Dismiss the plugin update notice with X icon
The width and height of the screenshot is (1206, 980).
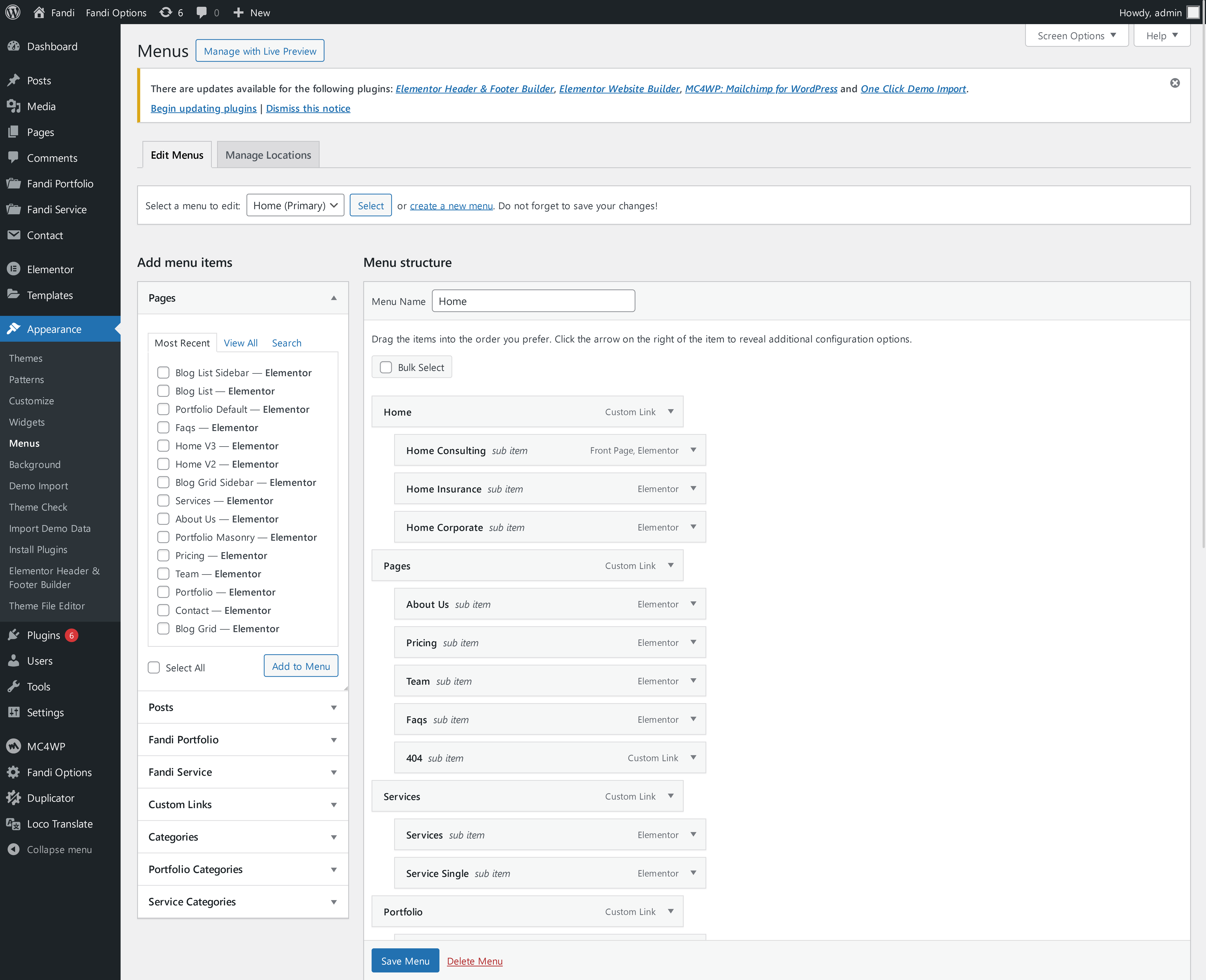click(1175, 83)
